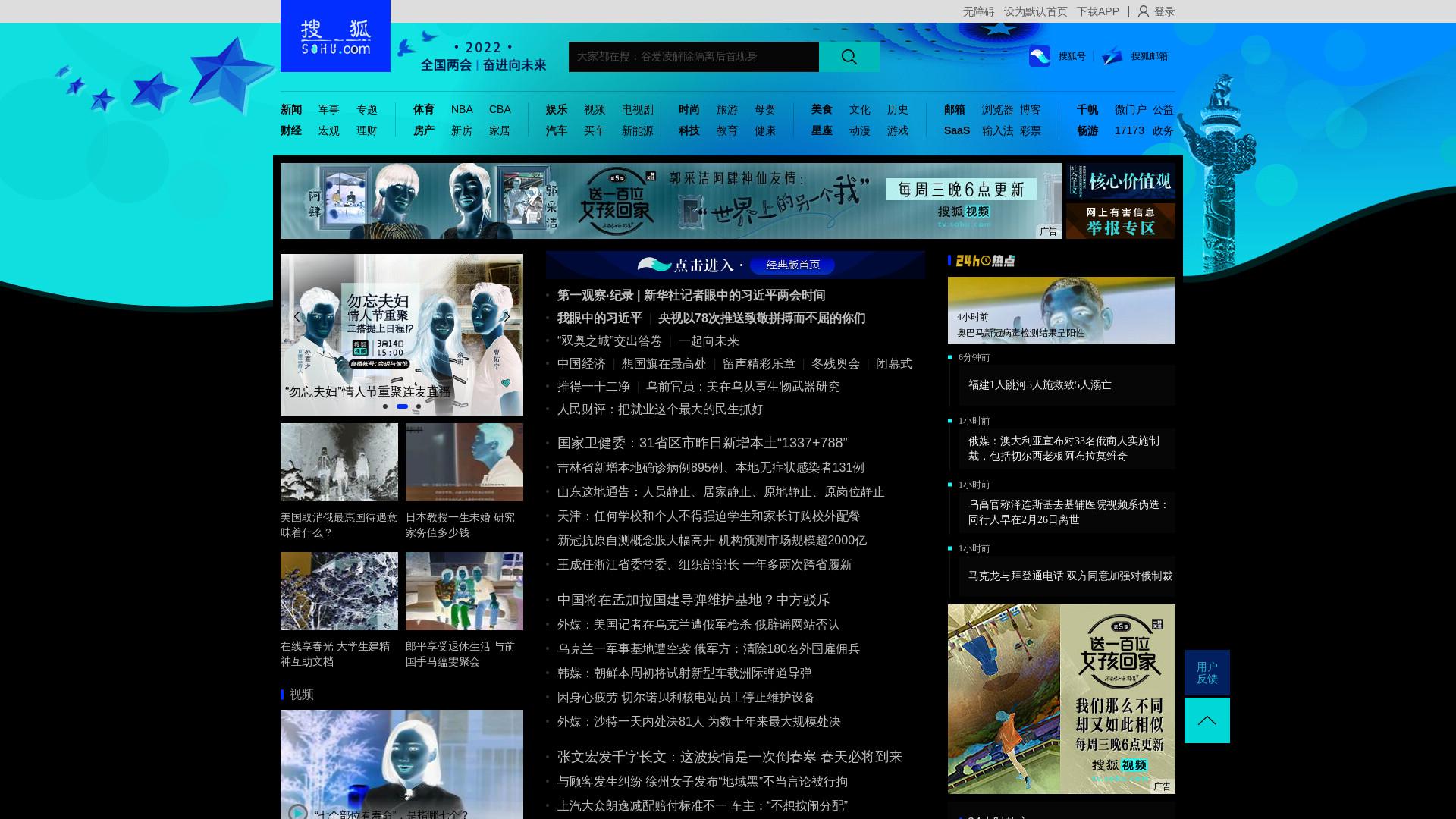Open hot item 俄媒：澳大利亚宣布对33名俄商人

(1064, 448)
